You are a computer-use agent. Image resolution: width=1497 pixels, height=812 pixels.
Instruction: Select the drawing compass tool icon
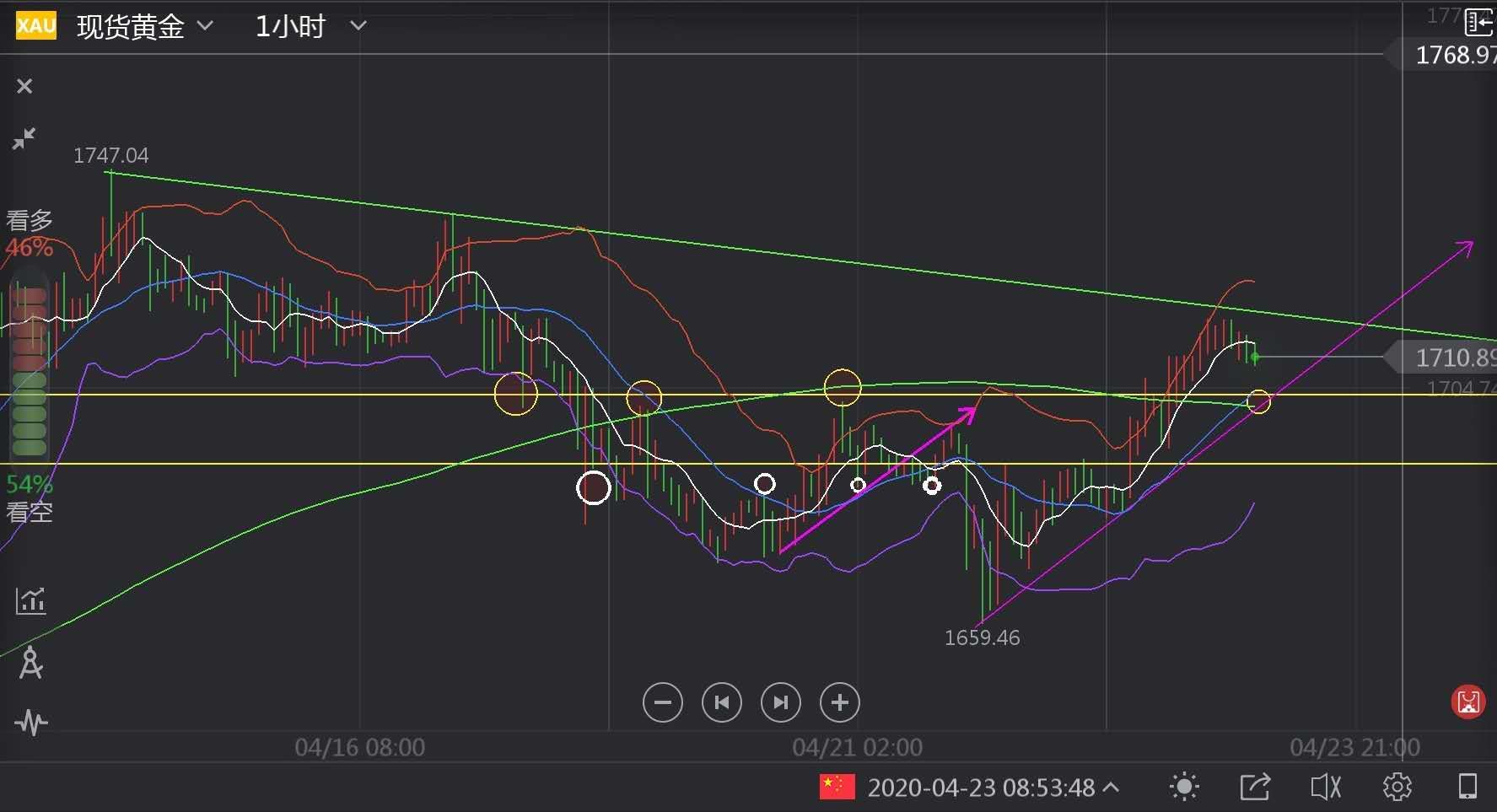click(x=30, y=663)
